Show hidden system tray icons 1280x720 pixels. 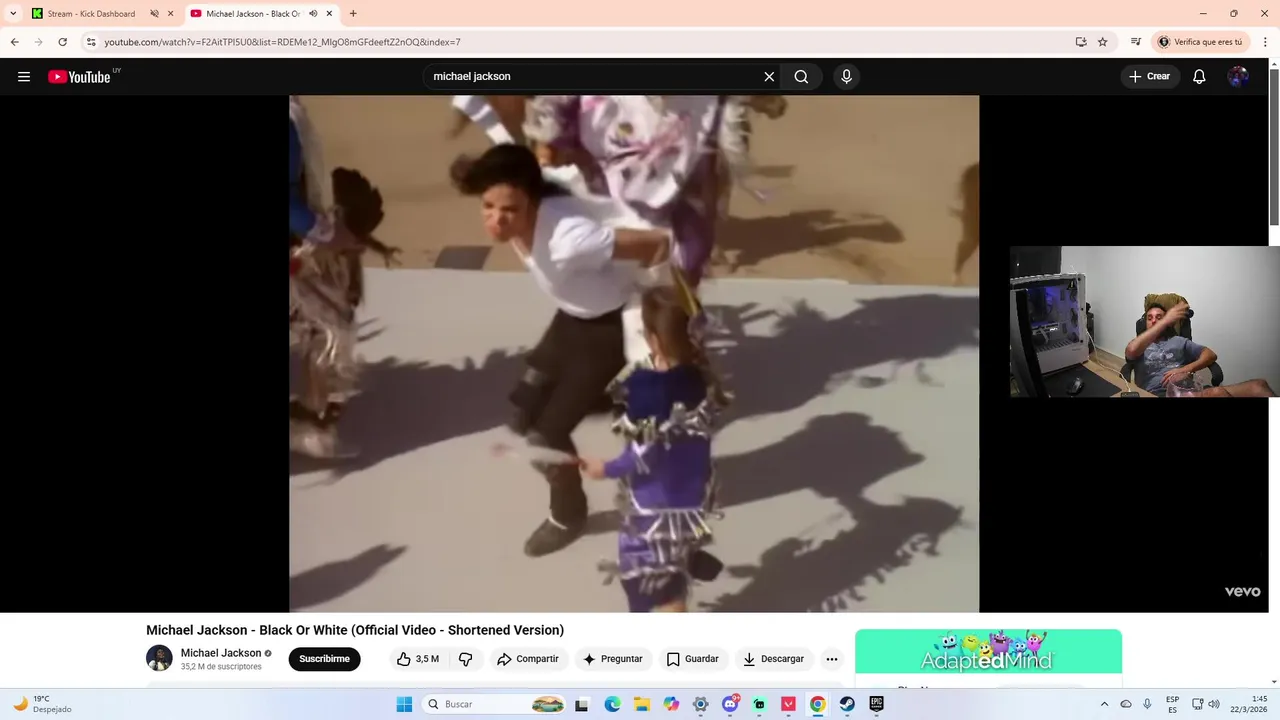pos(1104,704)
